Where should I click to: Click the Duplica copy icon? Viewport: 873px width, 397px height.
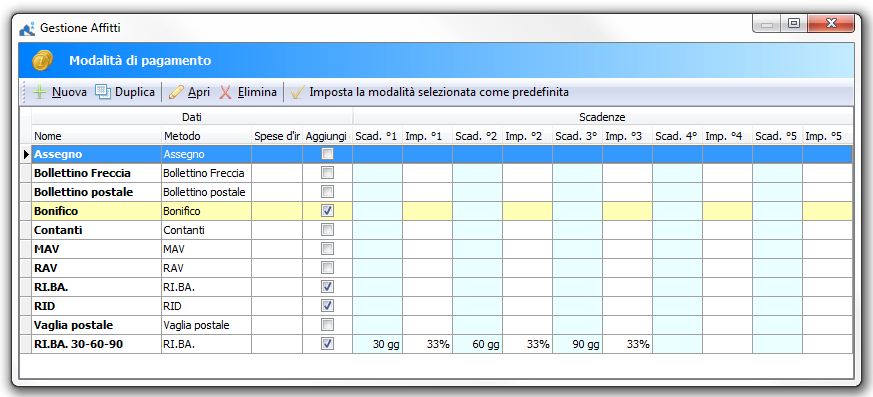click(103, 92)
